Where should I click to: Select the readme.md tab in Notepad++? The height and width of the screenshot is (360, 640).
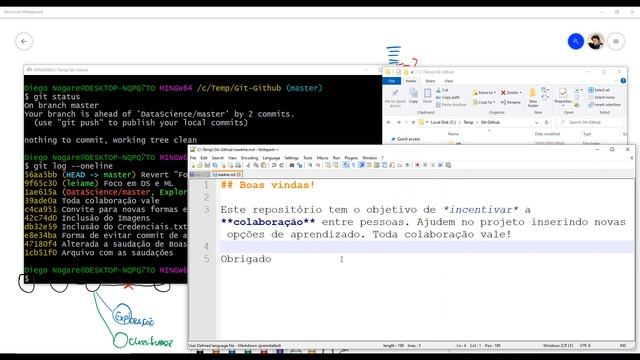[226, 174]
